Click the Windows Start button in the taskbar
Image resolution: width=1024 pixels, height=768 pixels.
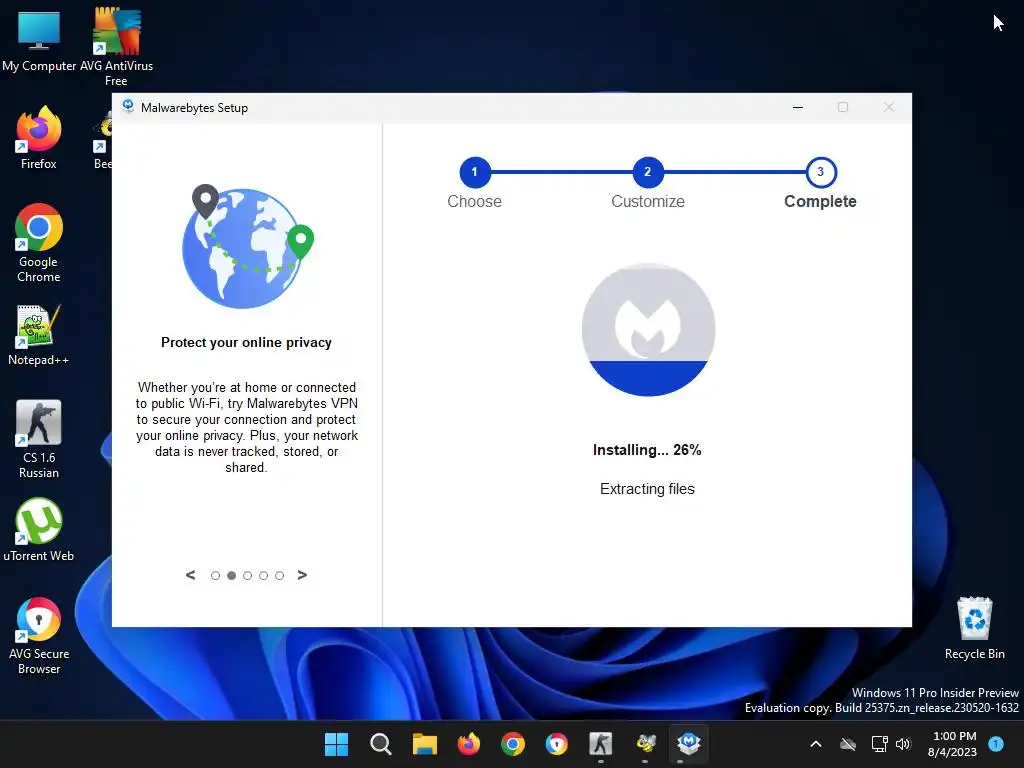click(336, 744)
